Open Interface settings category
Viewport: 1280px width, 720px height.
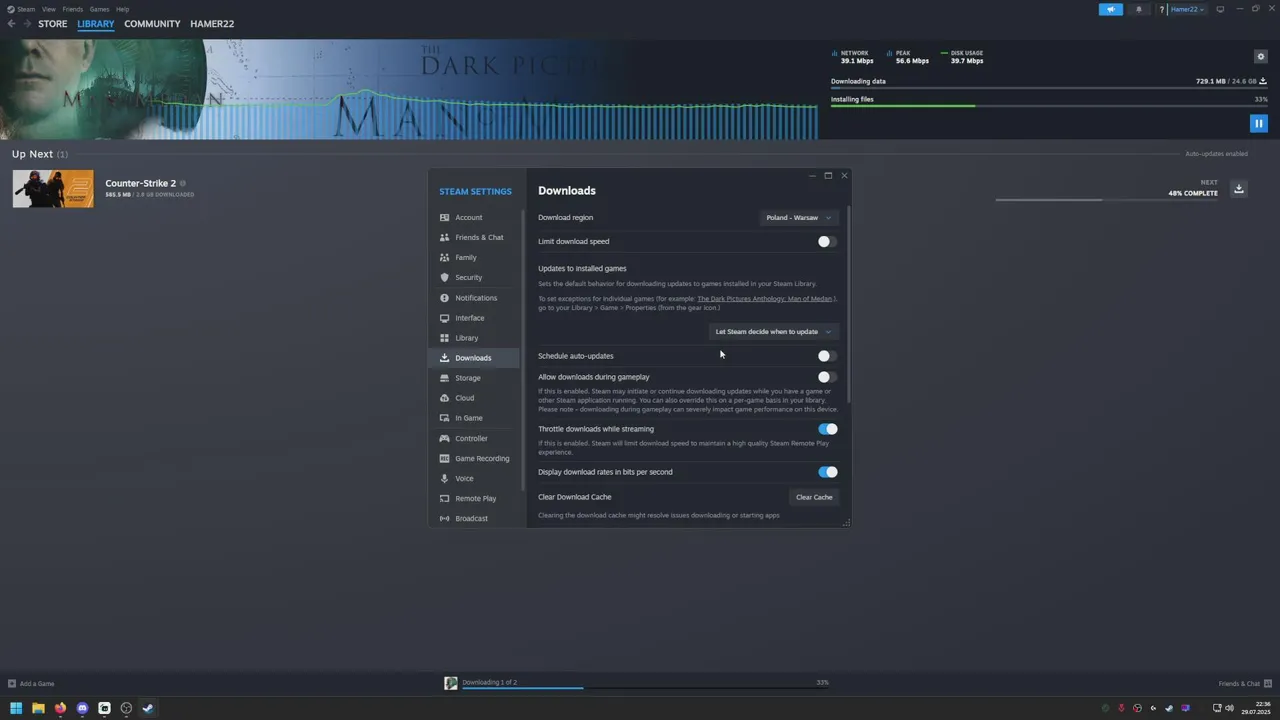tap(474, 318)
